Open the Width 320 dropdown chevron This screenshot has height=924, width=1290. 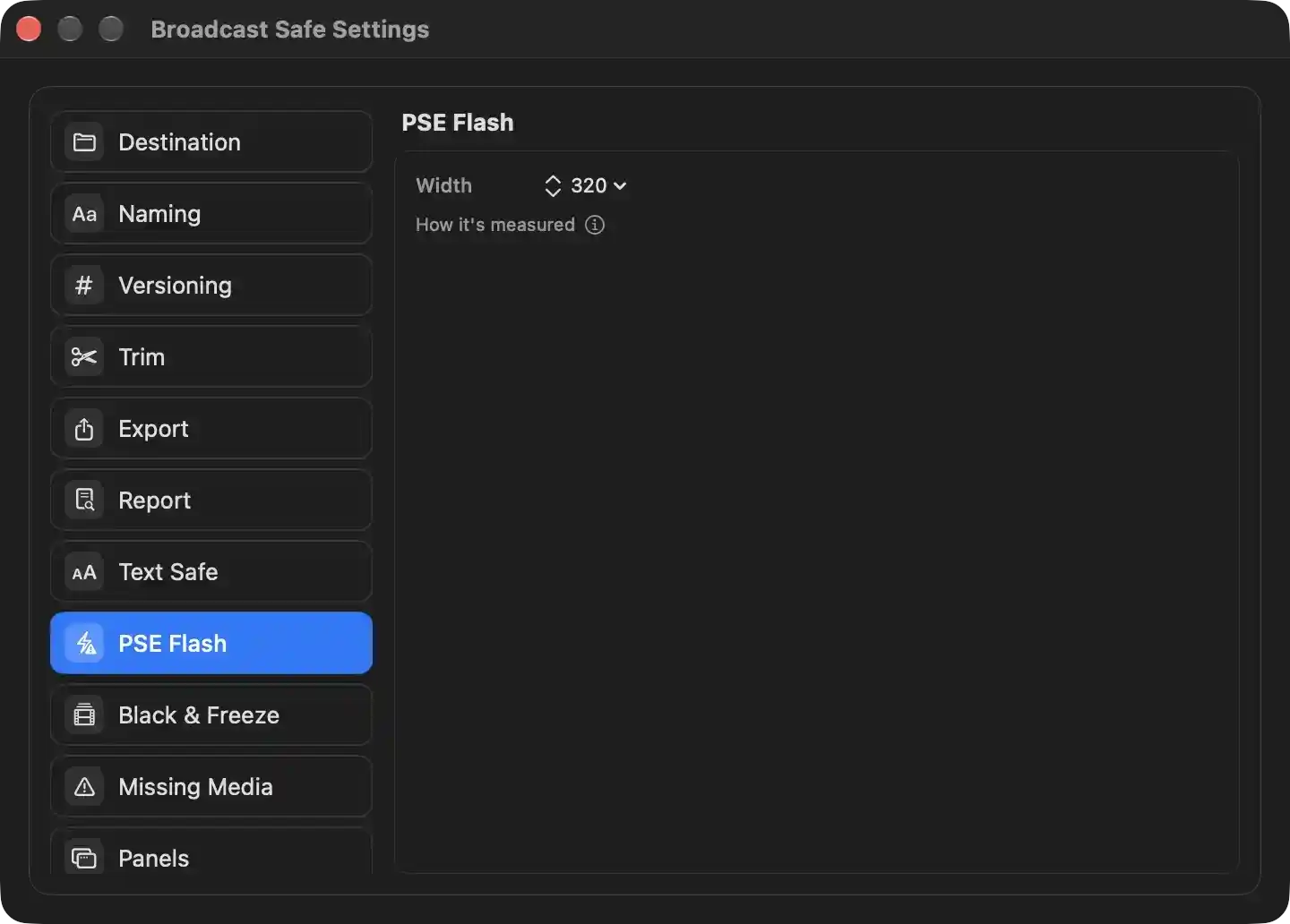coord(620,185)
